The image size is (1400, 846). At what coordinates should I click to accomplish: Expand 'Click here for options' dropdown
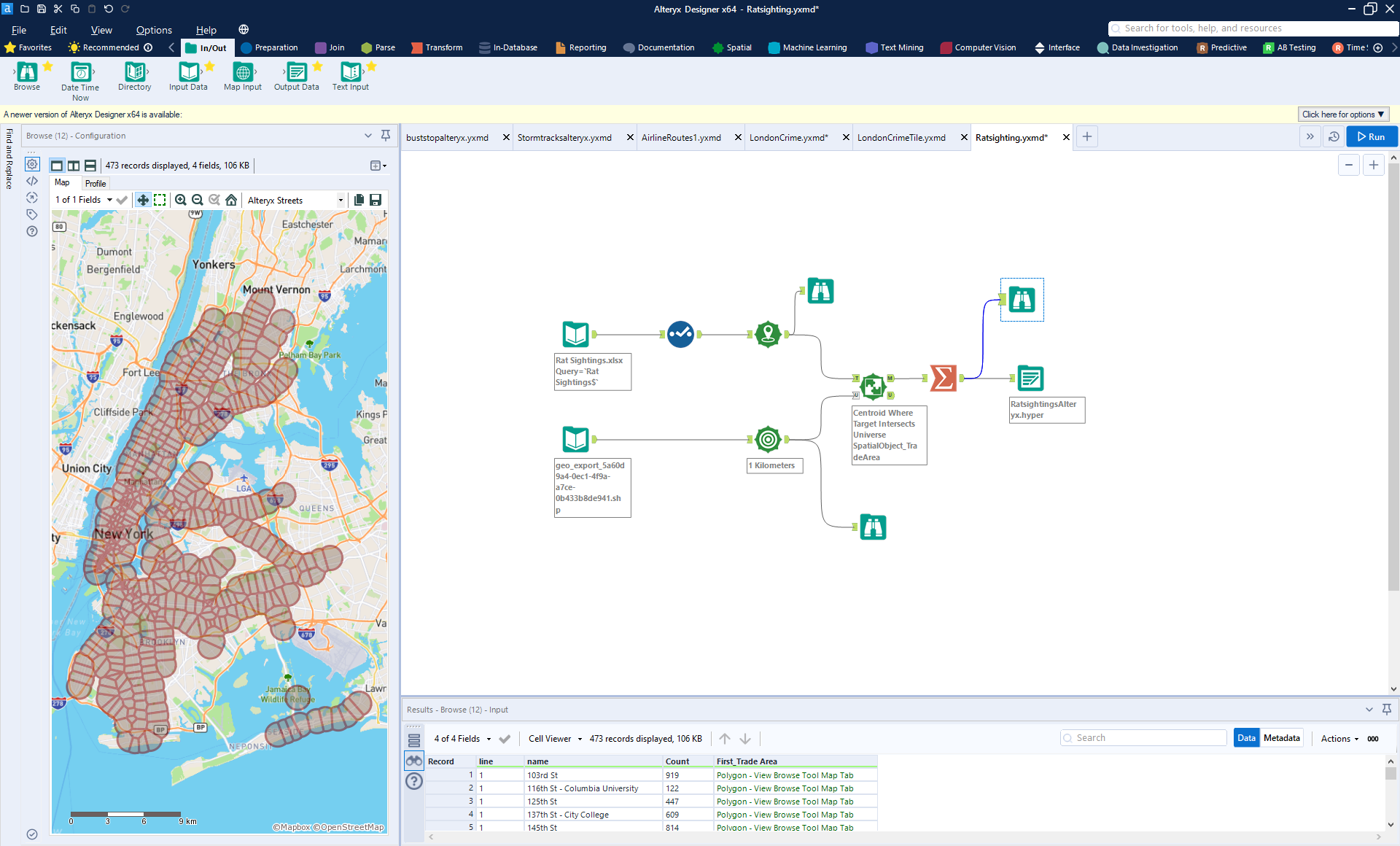coord(1343,115)
